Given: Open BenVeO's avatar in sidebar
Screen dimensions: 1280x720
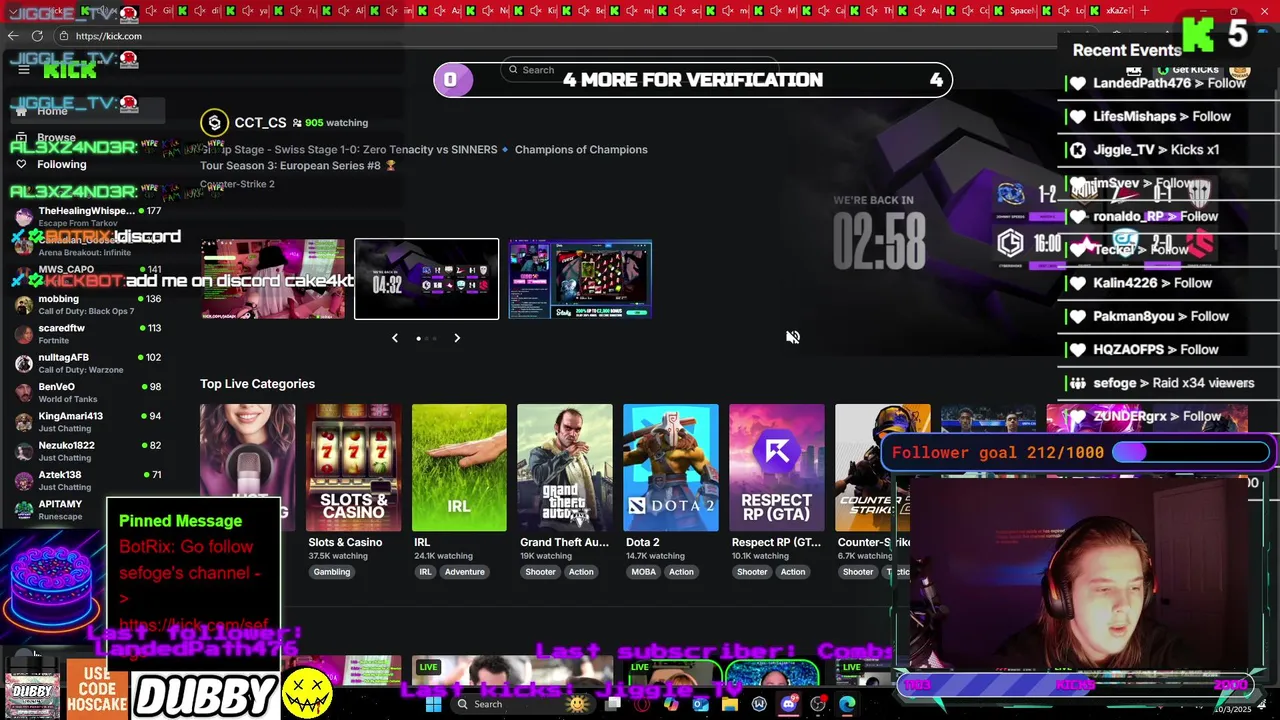Looking at the screenshot, I should coord(24,393).
